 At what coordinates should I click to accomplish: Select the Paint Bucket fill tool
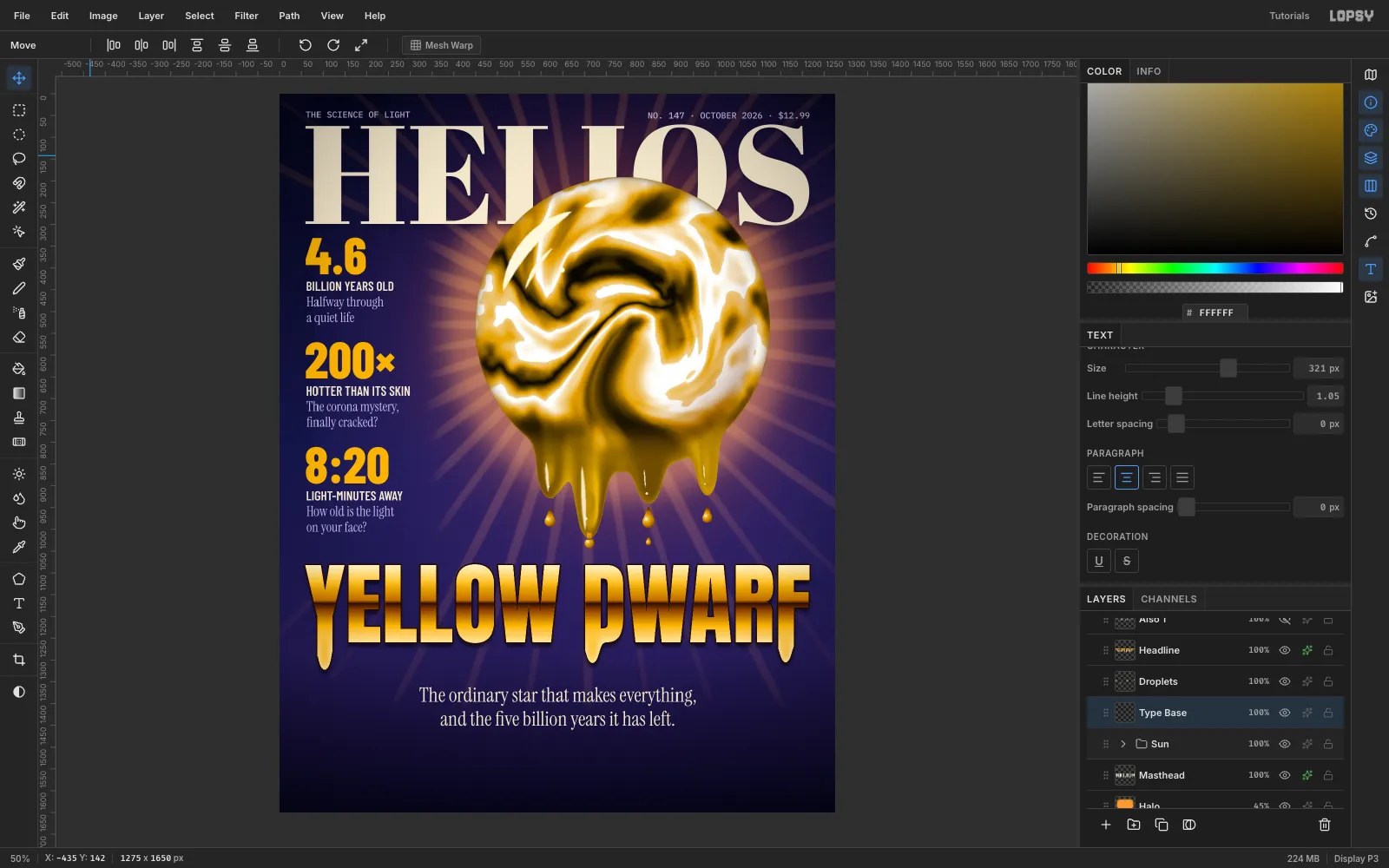pyautogui.click(x=19, y=369)
